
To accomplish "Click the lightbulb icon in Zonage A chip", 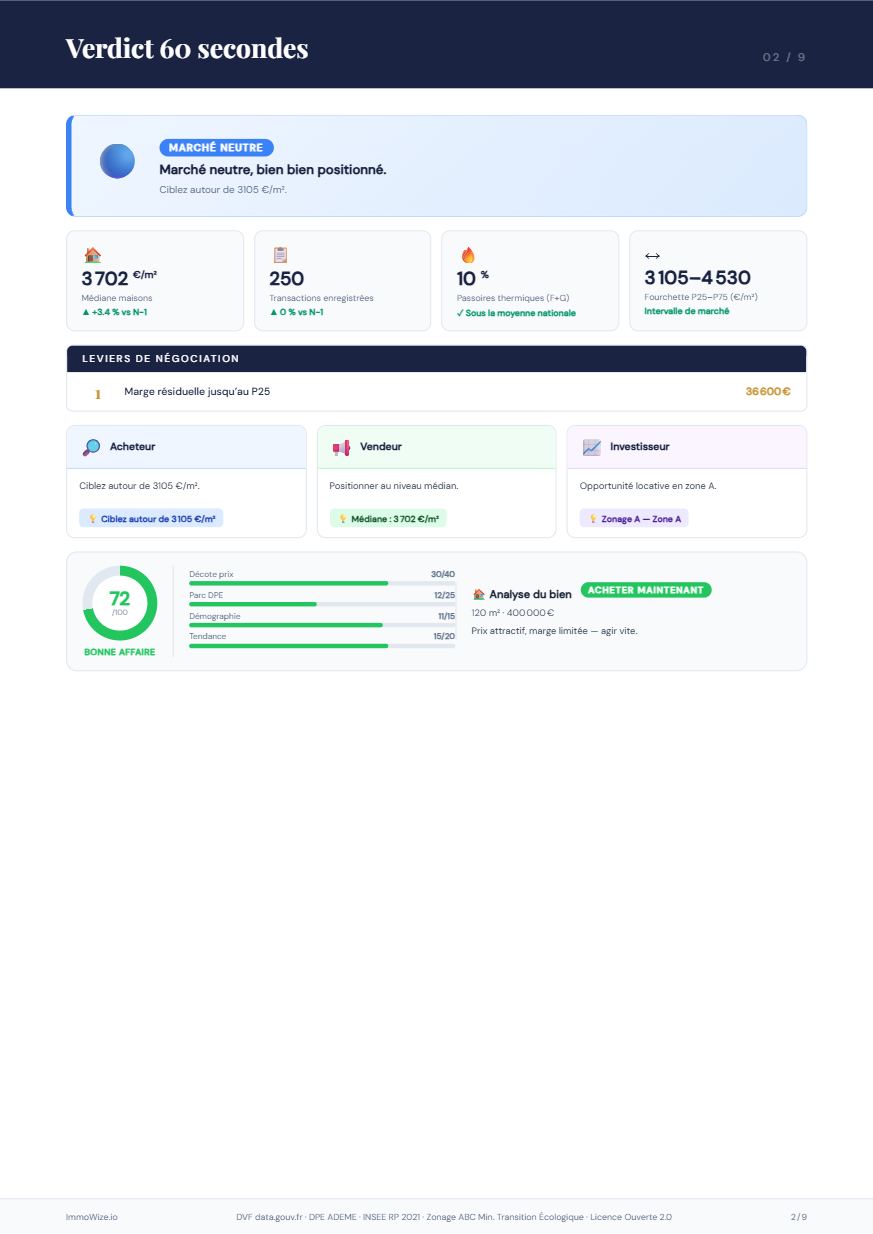I will [x=593, y=519].
